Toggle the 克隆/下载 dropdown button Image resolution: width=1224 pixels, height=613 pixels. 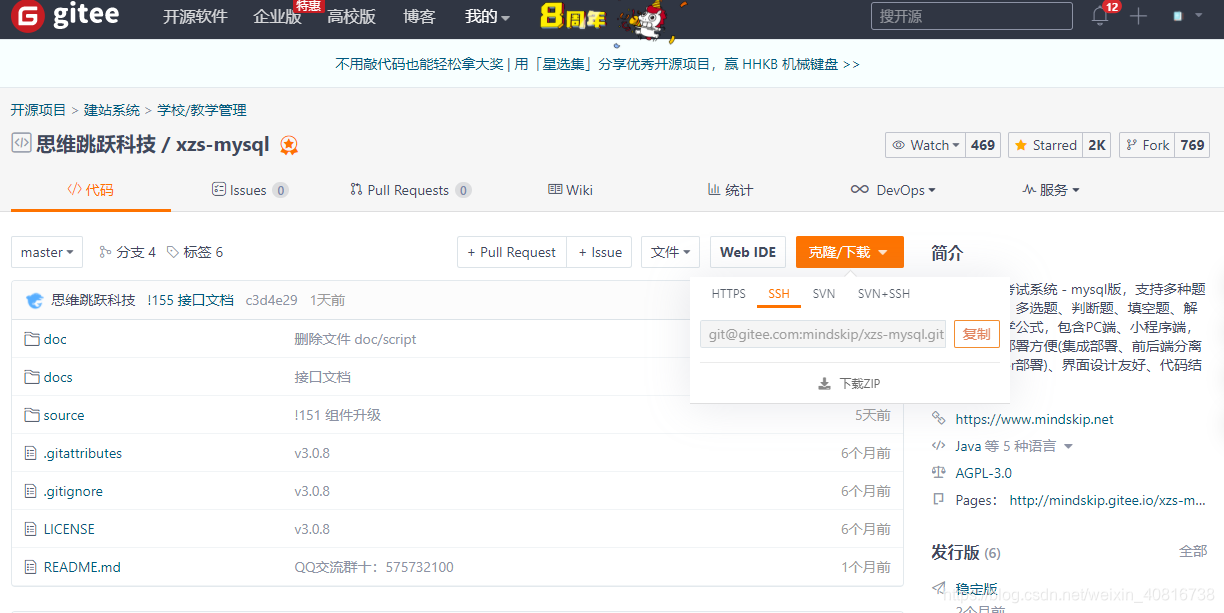(x=850, y=252)
